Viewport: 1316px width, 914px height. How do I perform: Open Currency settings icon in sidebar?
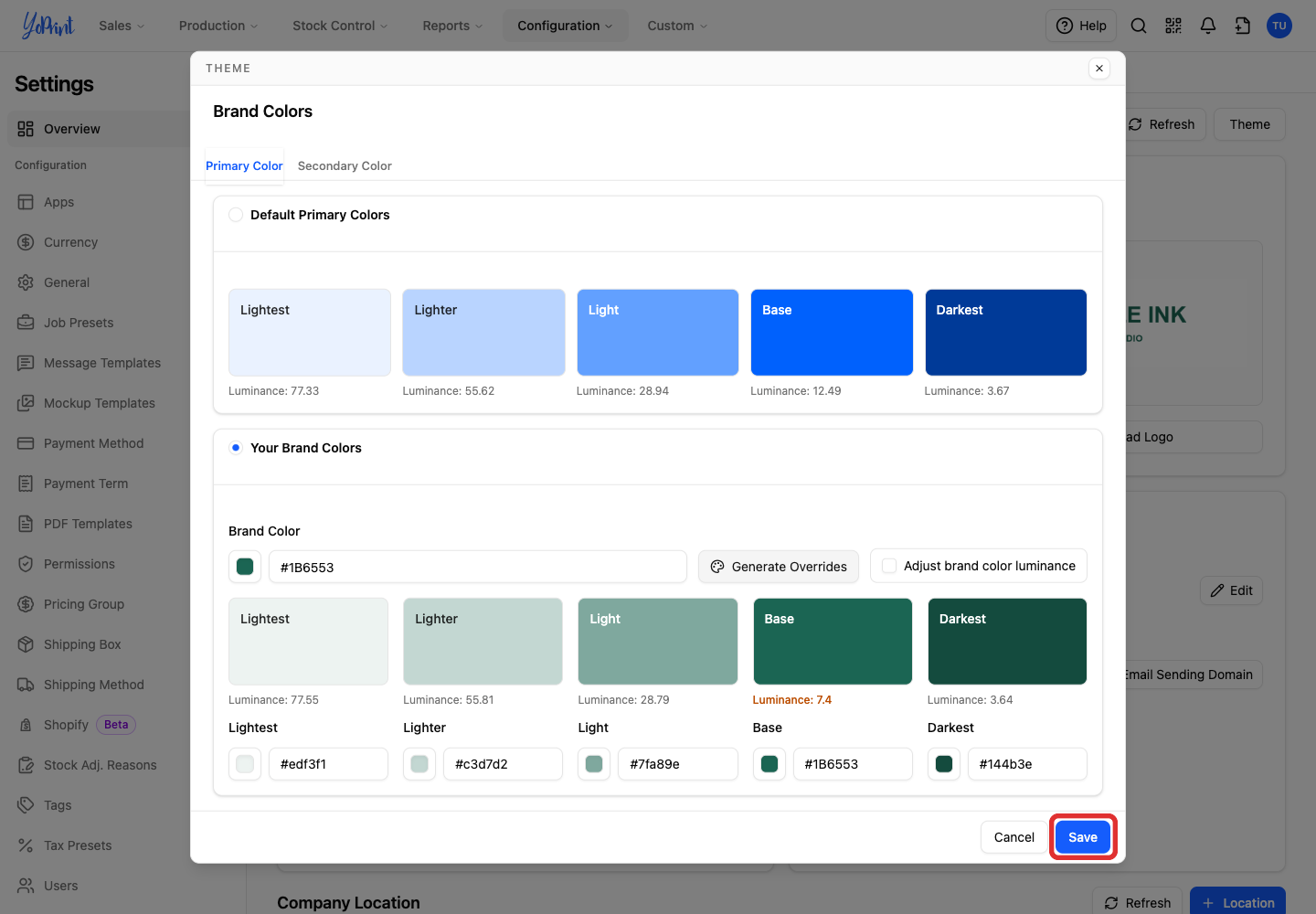coord(26,242)
